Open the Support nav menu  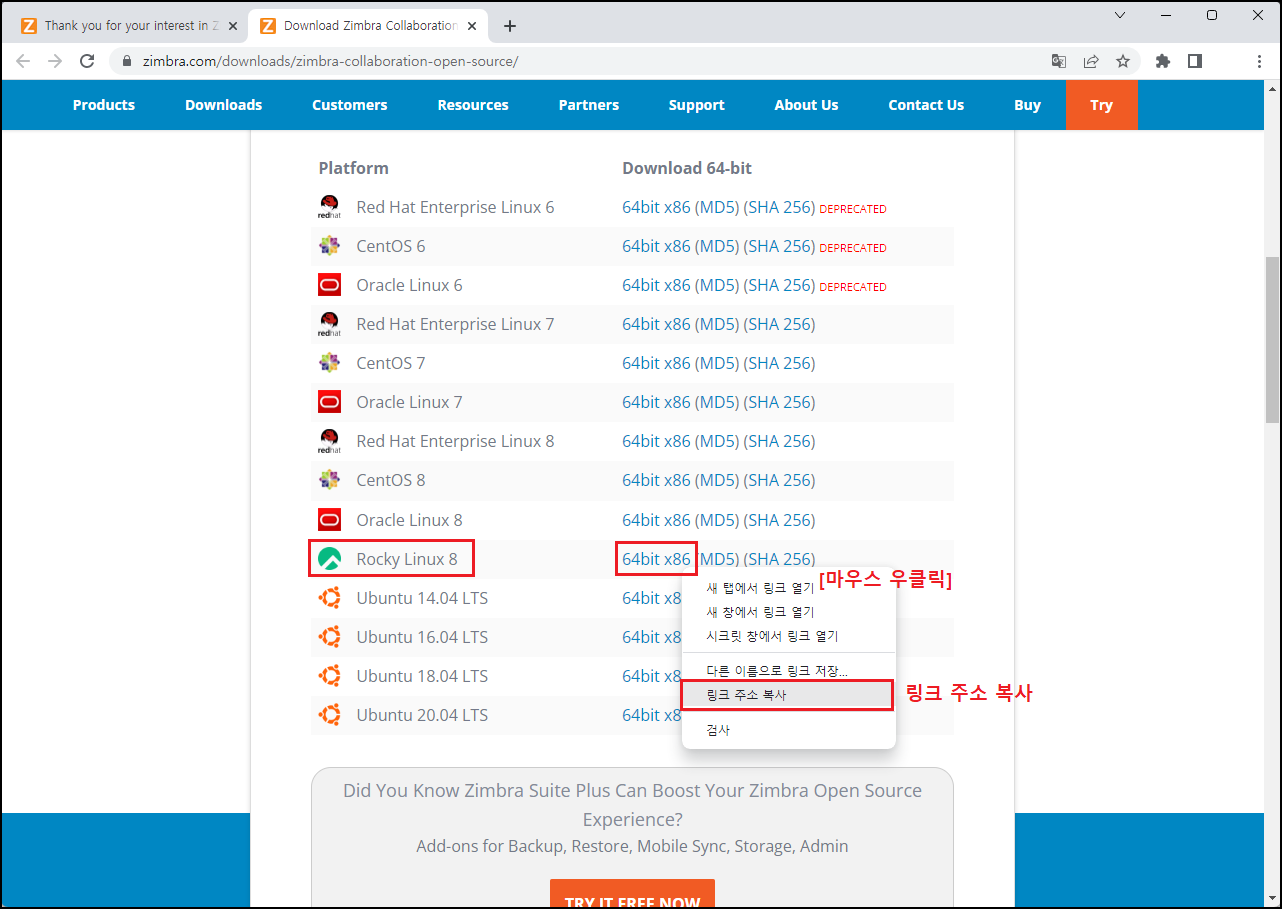point(697,105)
